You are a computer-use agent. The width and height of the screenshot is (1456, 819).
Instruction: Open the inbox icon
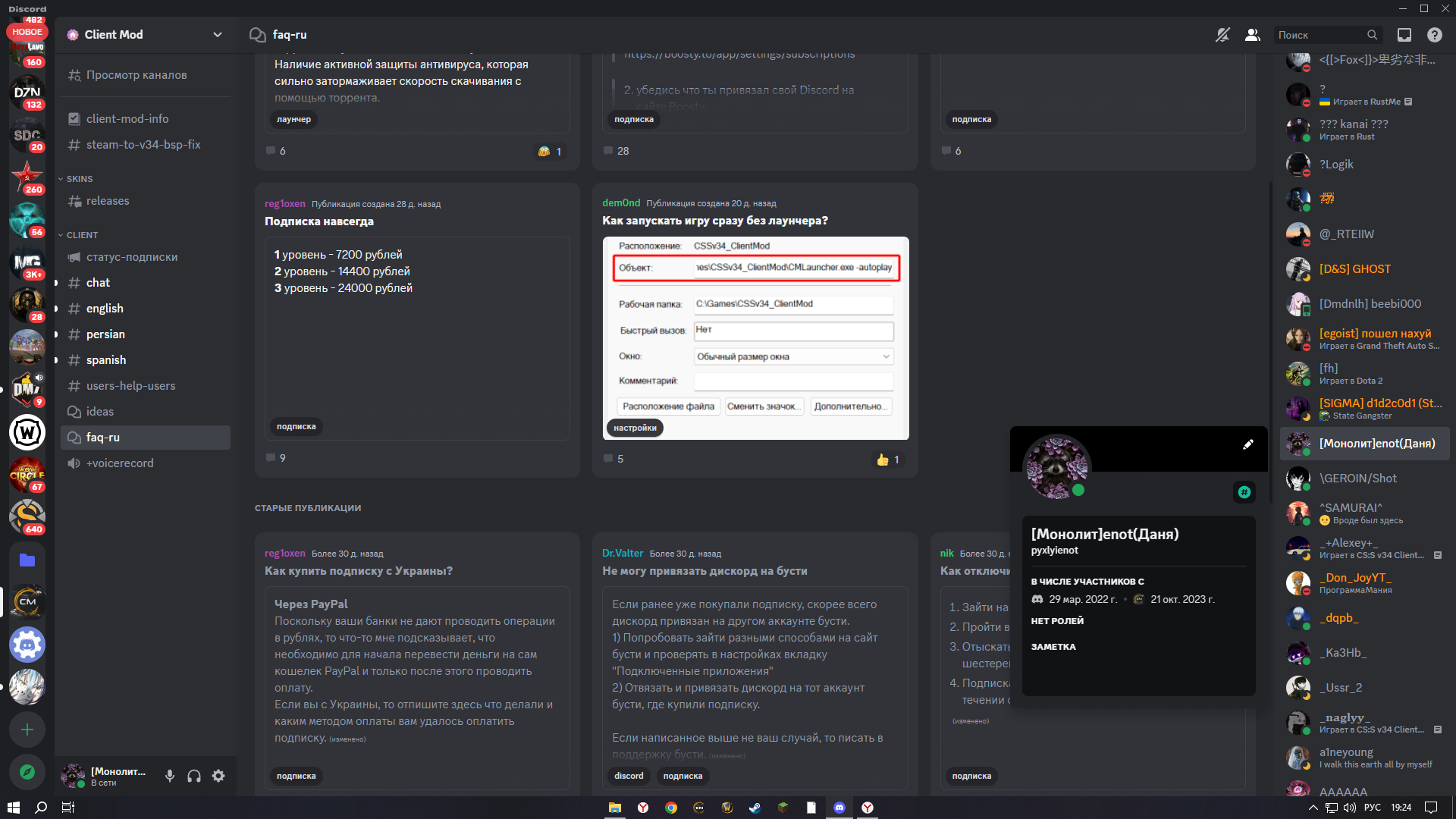pos(1404,35)
